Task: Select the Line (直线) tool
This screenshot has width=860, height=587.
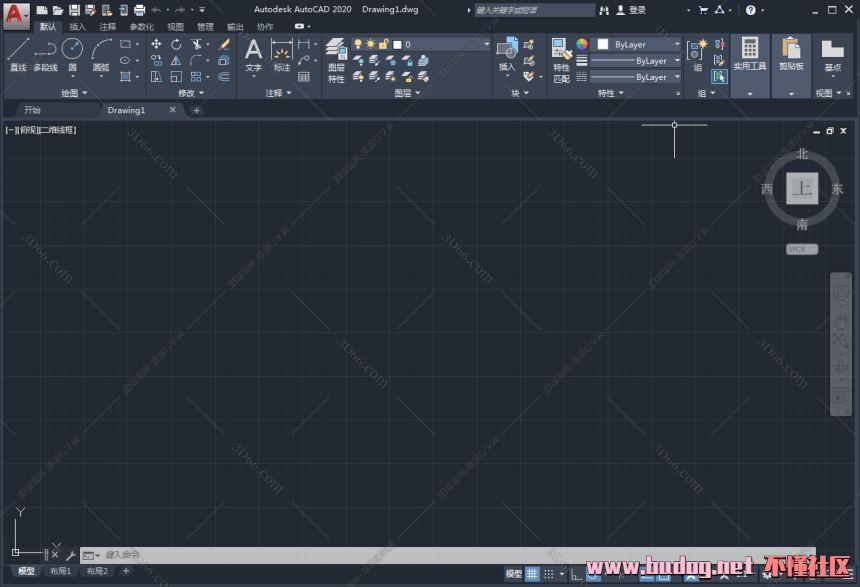Action: coord(18,54)
